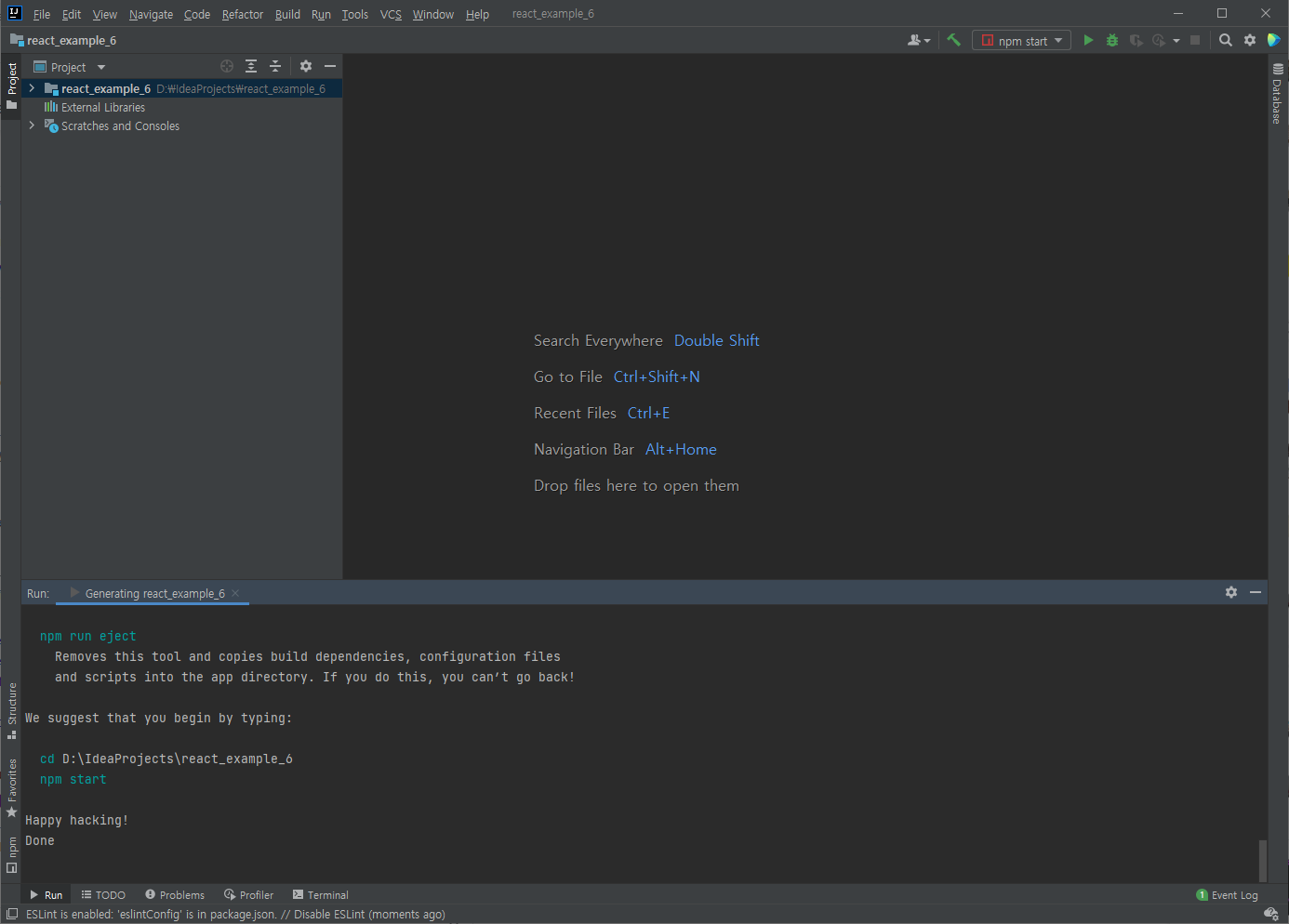Click the build Hammer icon
1289x924 pixels.
(x=954, y=40)
